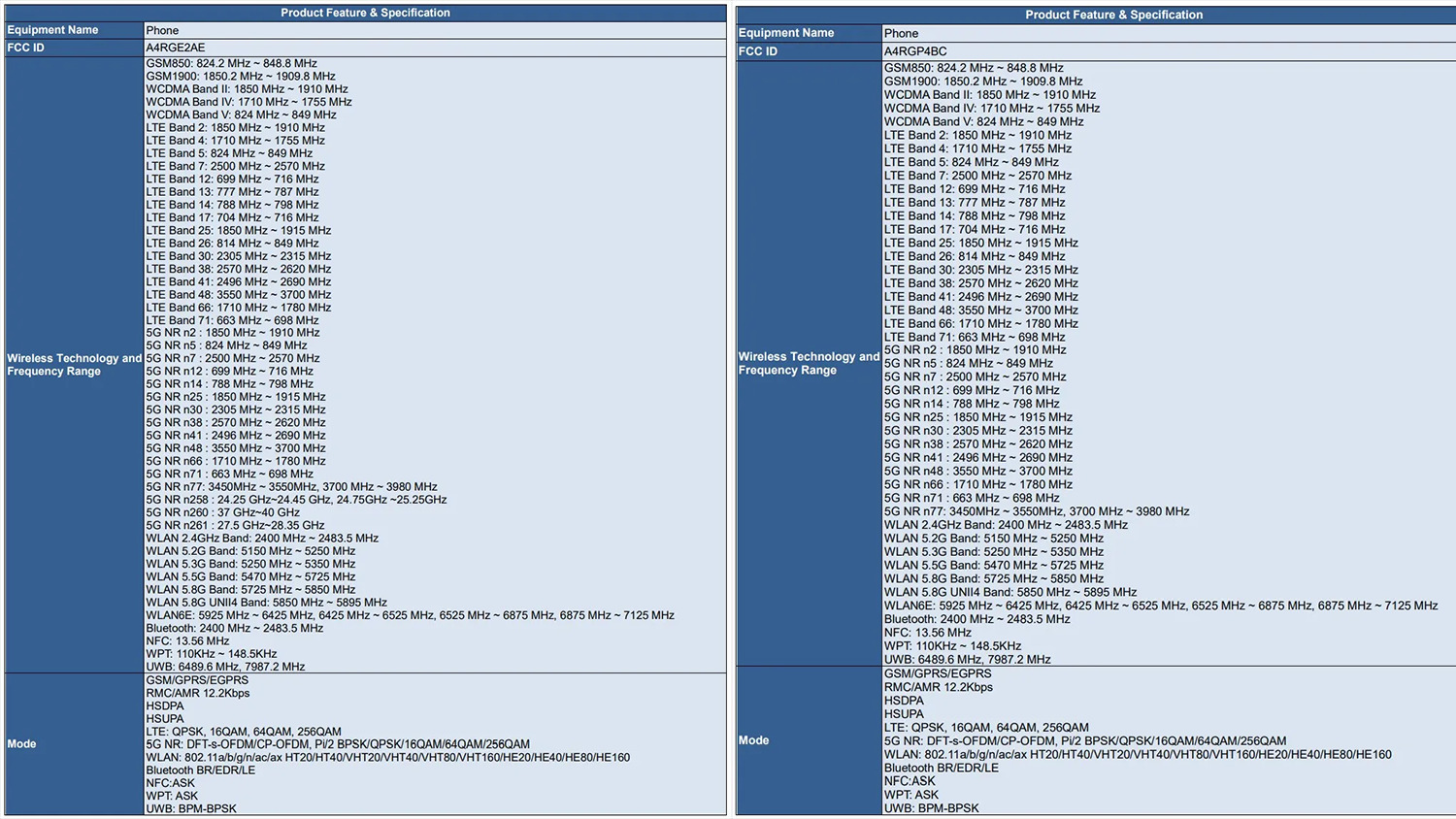The height and width of the screenshot is (819, 1456).
Task: Click the FCC ID value A4RGP4BC
Action: (914, 51)
